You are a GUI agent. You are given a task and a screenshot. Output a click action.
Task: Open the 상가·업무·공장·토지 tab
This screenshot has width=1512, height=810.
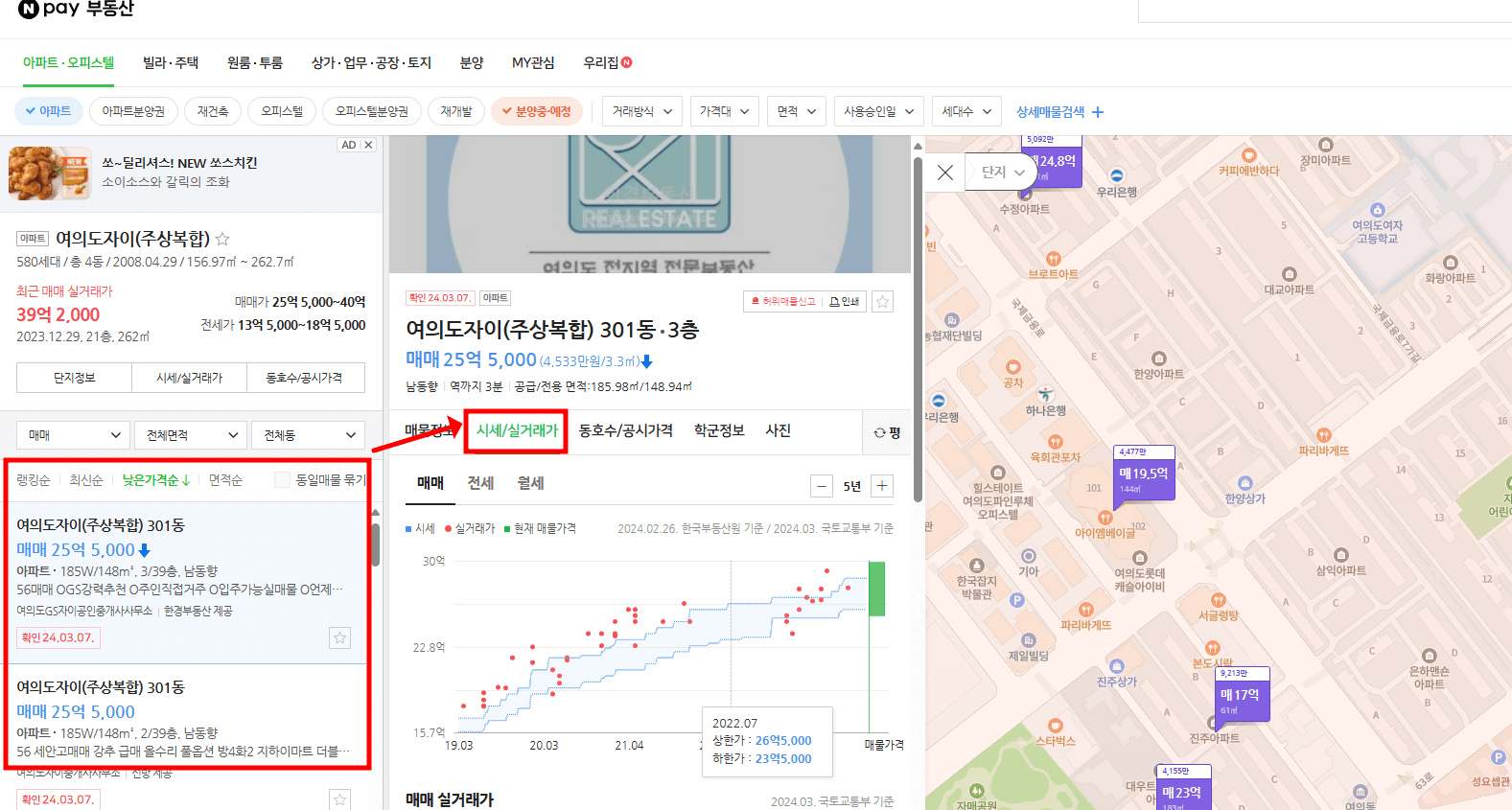(371, 62)
